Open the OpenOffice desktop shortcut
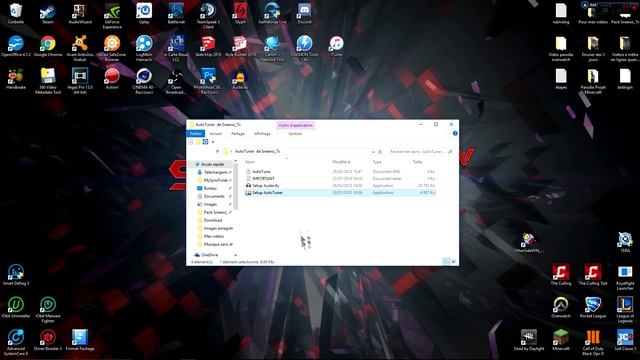Screen dimensions: 640x360 (16, 46)
